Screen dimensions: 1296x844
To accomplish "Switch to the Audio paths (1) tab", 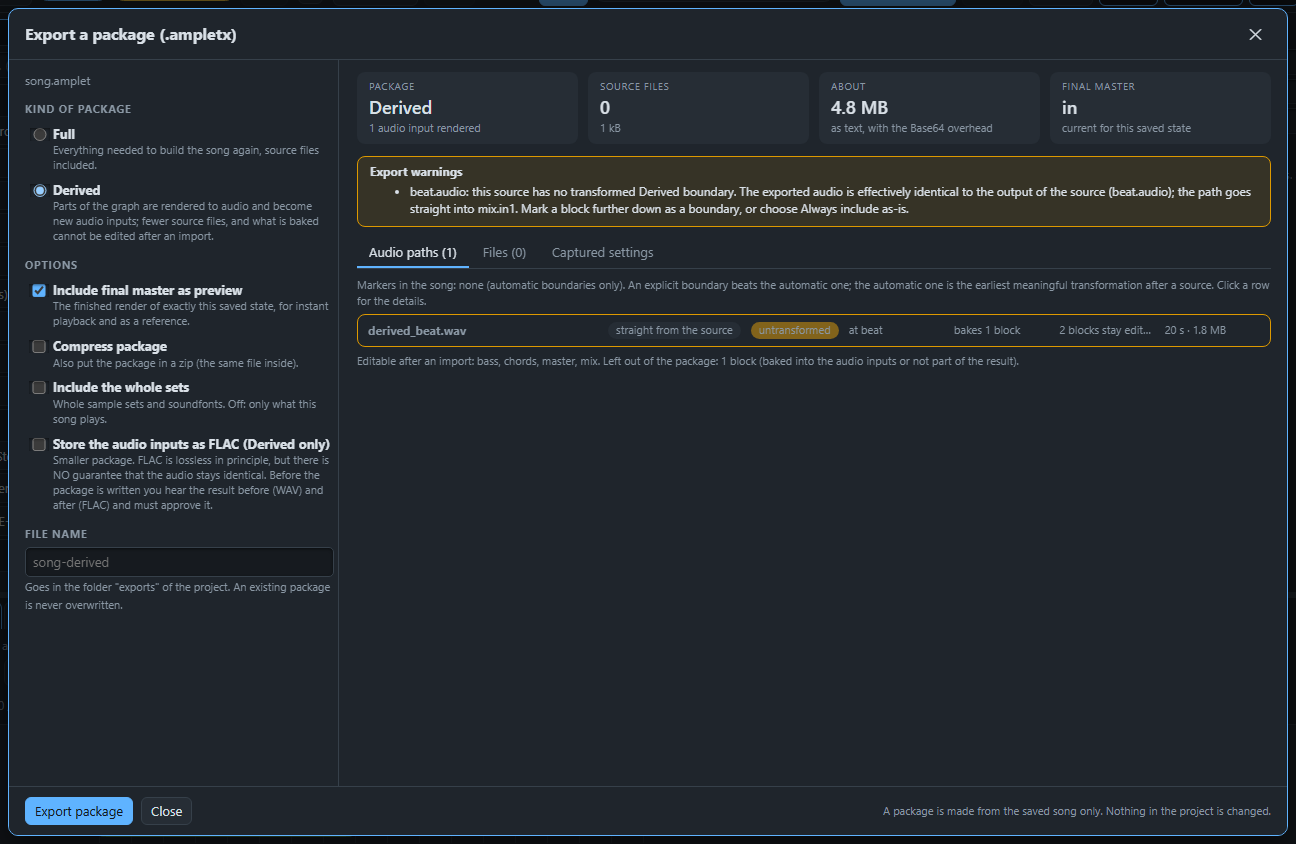I will tap(413, 253).
